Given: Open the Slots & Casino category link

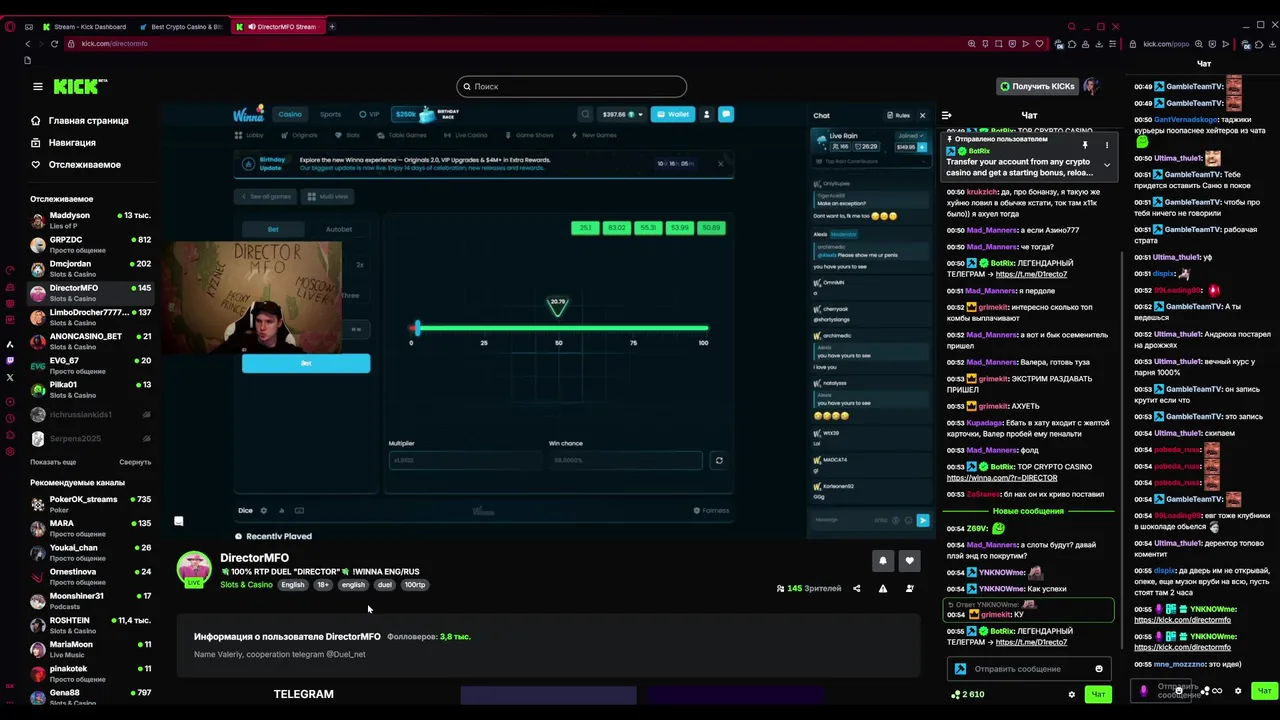Looking at the screenshot, I should tap(246, 585).
